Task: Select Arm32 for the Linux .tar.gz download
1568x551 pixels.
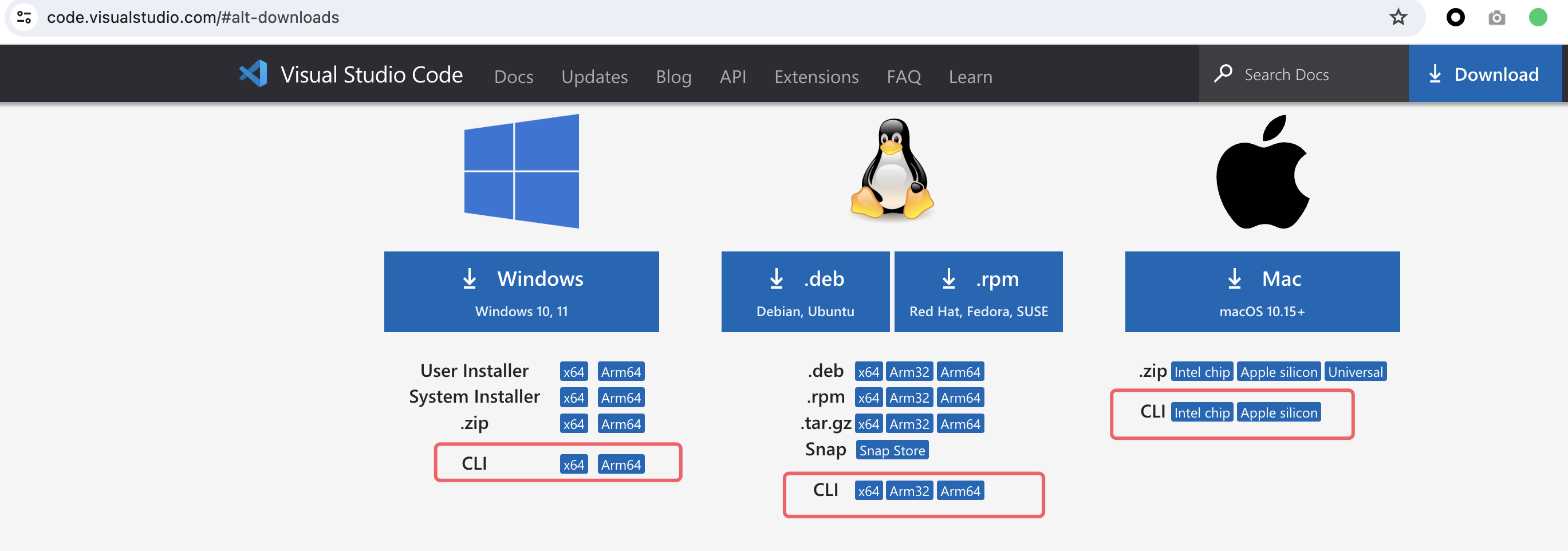Action: click(x=909, y=423)
